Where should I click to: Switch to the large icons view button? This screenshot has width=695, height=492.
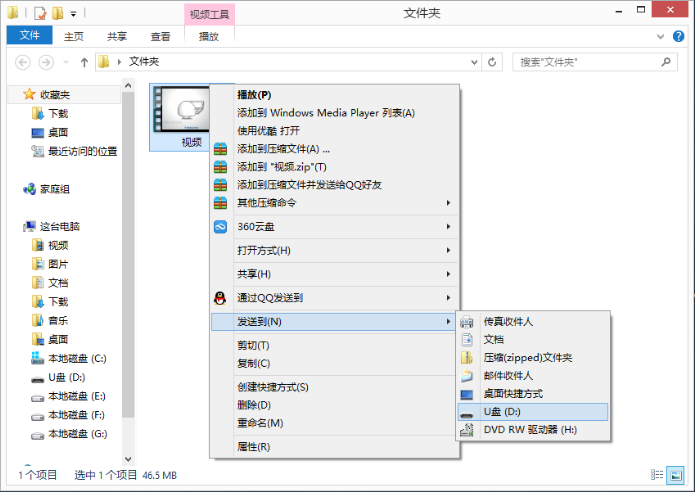[675, 475]
